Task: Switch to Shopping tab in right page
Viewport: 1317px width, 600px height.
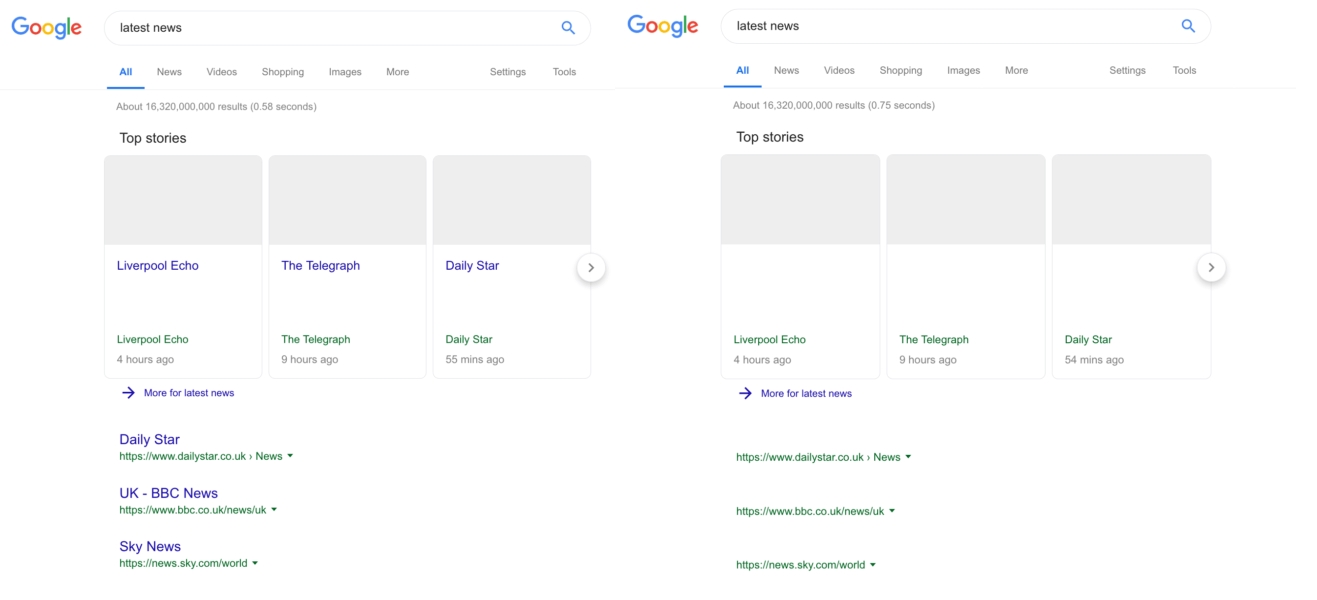Action: pos(901,70)
